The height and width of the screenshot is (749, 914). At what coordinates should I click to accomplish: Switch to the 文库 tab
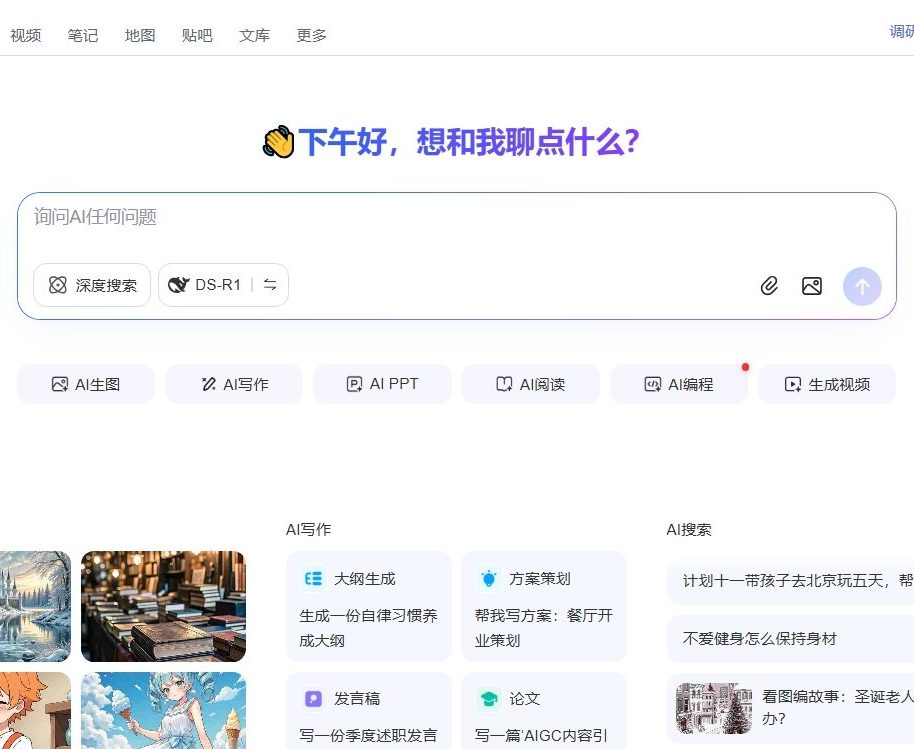254,35
